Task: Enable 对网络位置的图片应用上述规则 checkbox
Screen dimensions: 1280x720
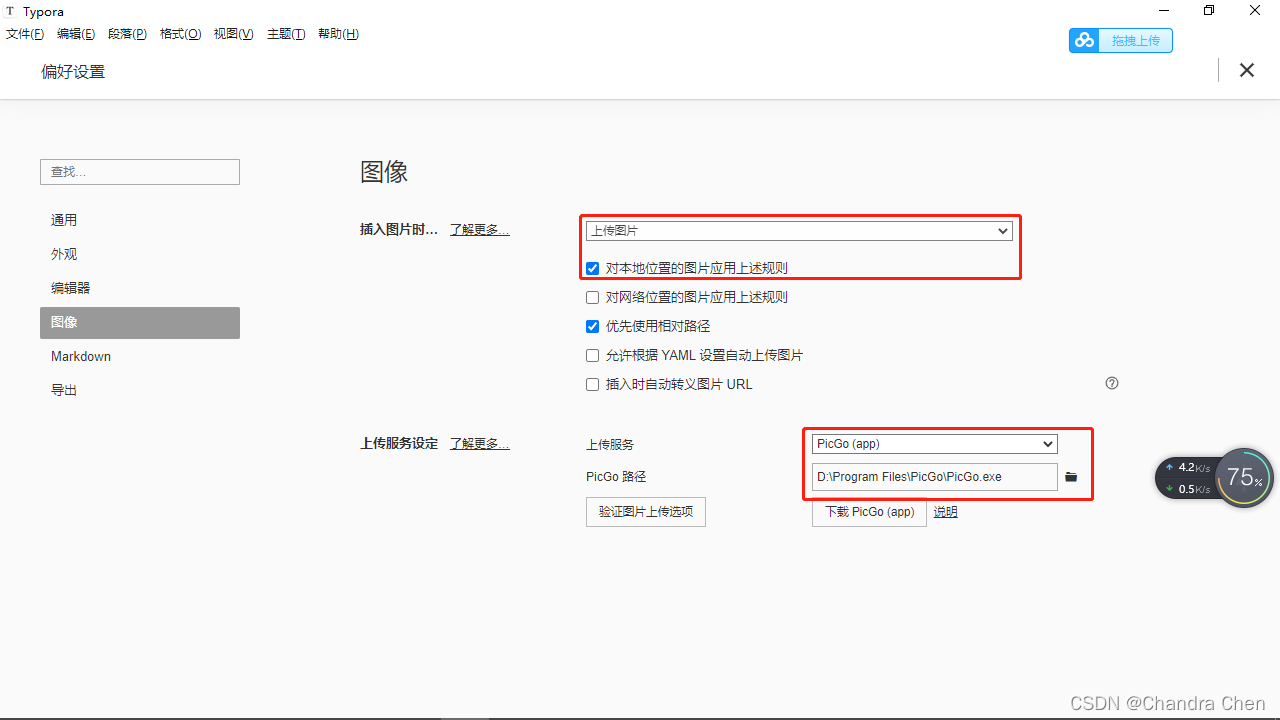Action: point(593,297)
